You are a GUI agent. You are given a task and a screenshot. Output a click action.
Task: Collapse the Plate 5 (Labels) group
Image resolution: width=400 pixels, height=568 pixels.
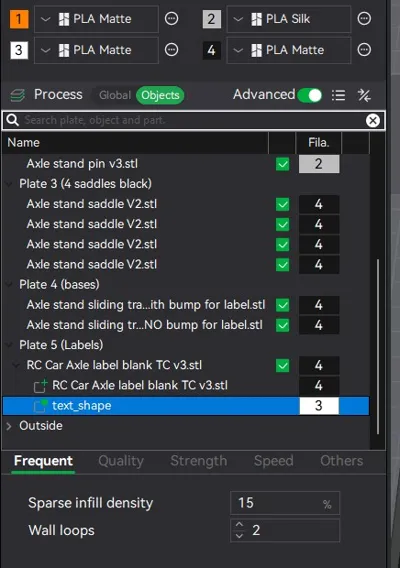(x=9, y=345)
